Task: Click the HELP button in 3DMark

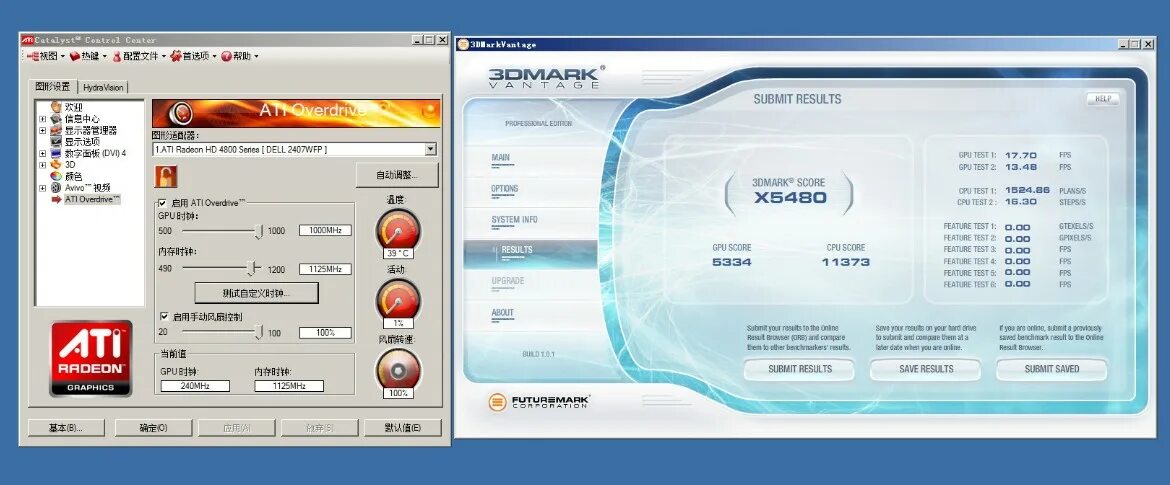Action: click(1103, 98)
